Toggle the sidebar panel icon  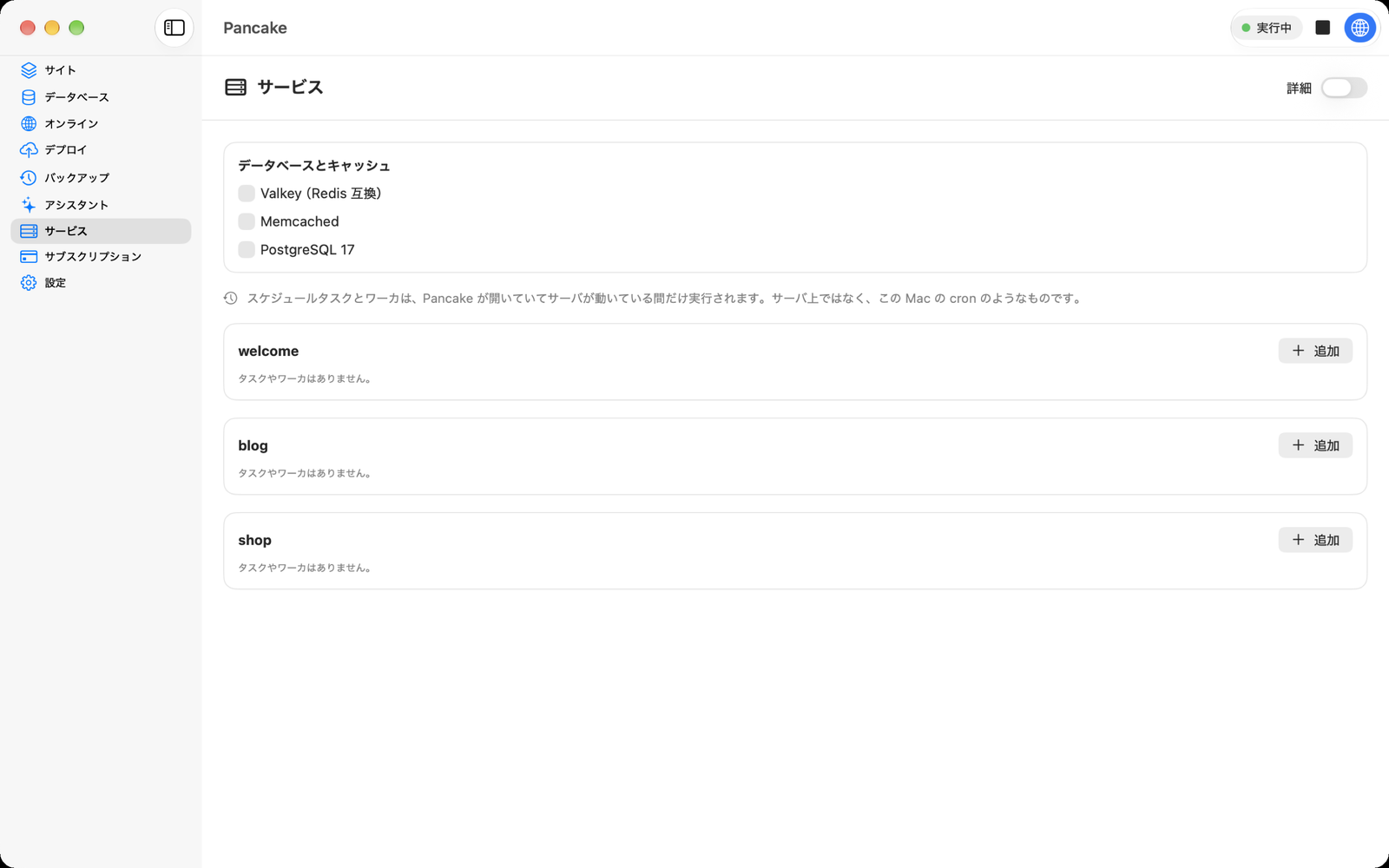174,28
